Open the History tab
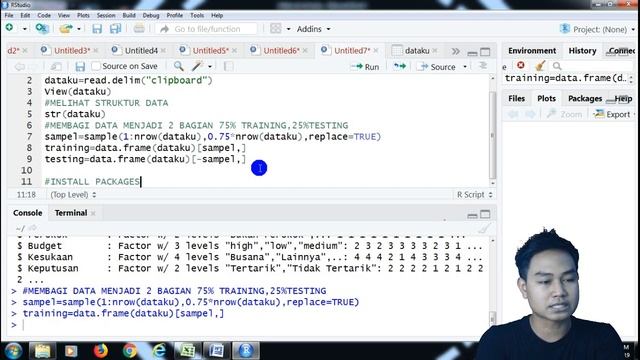The height and width of the screenshot is (360, 640). click(x=582, y=51)
